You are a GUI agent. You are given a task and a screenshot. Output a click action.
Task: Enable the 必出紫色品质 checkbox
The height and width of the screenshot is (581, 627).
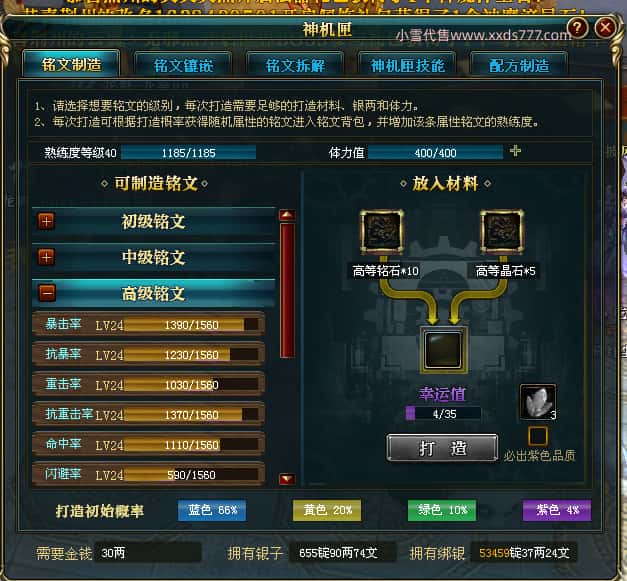coord(537,436)
